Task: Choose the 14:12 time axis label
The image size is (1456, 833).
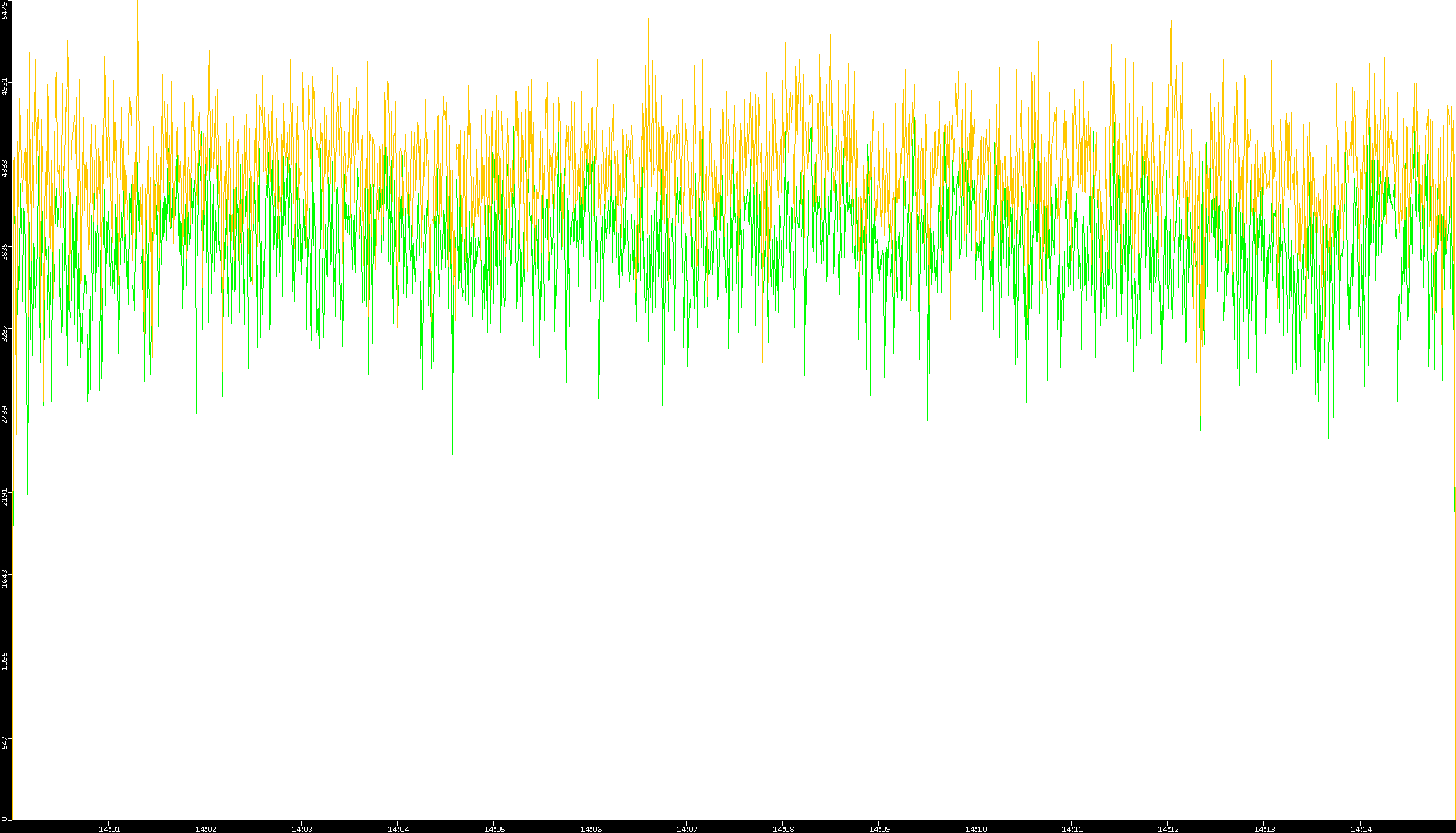Action: (x=1168, y=829)
